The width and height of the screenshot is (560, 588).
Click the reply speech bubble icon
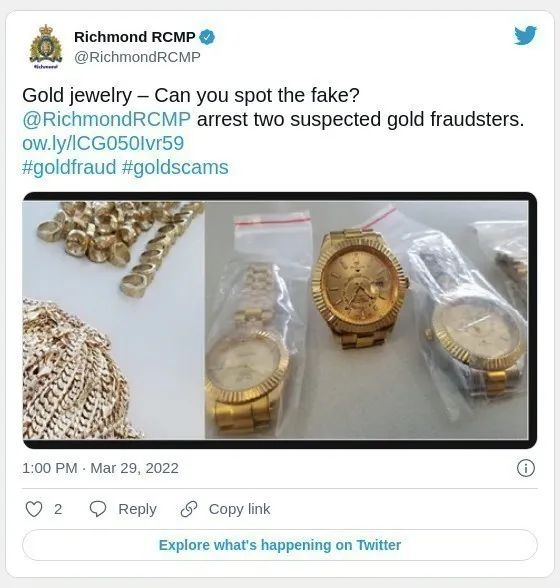point(98,509)
